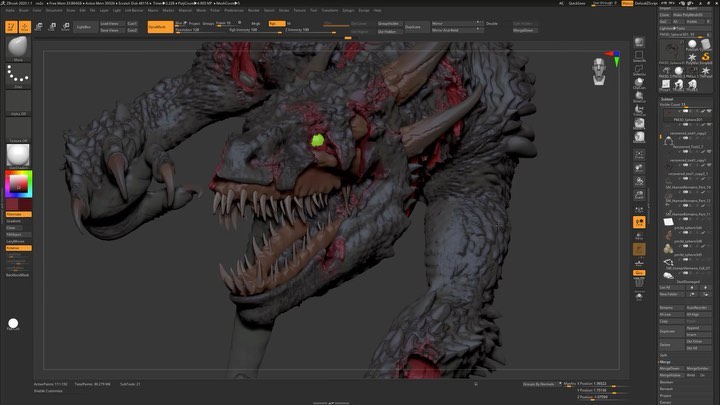Open the Texture Off selector
Viewport: 720px width, 405px height.
click(x=18, y=130)
